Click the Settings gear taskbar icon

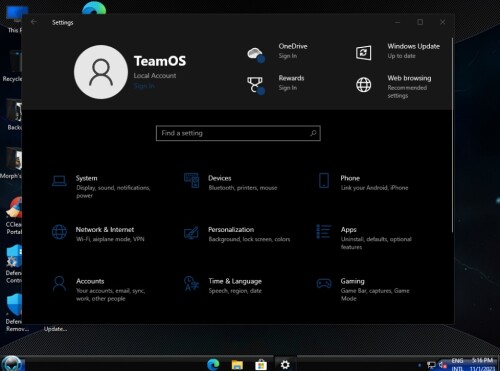pyautogui.click(x=285, y=365)
